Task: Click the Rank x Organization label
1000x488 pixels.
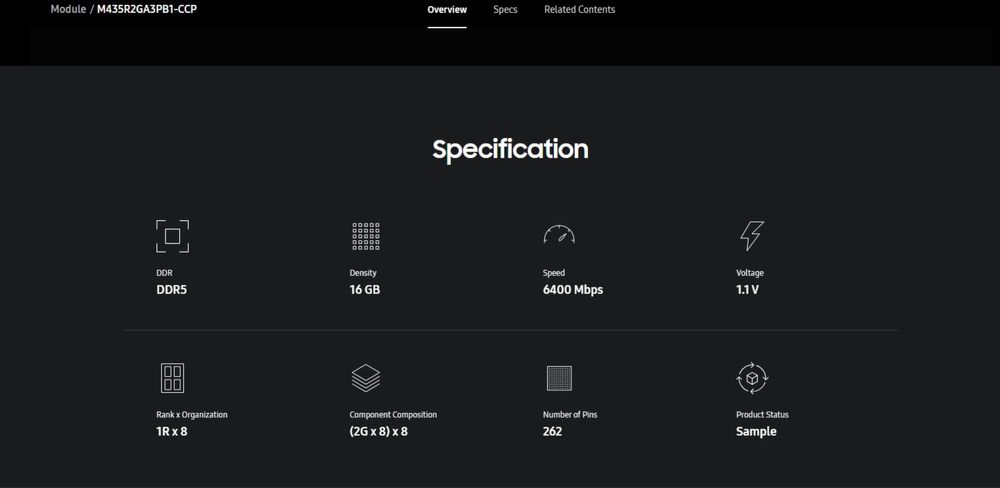Action: tap(192, 415)
